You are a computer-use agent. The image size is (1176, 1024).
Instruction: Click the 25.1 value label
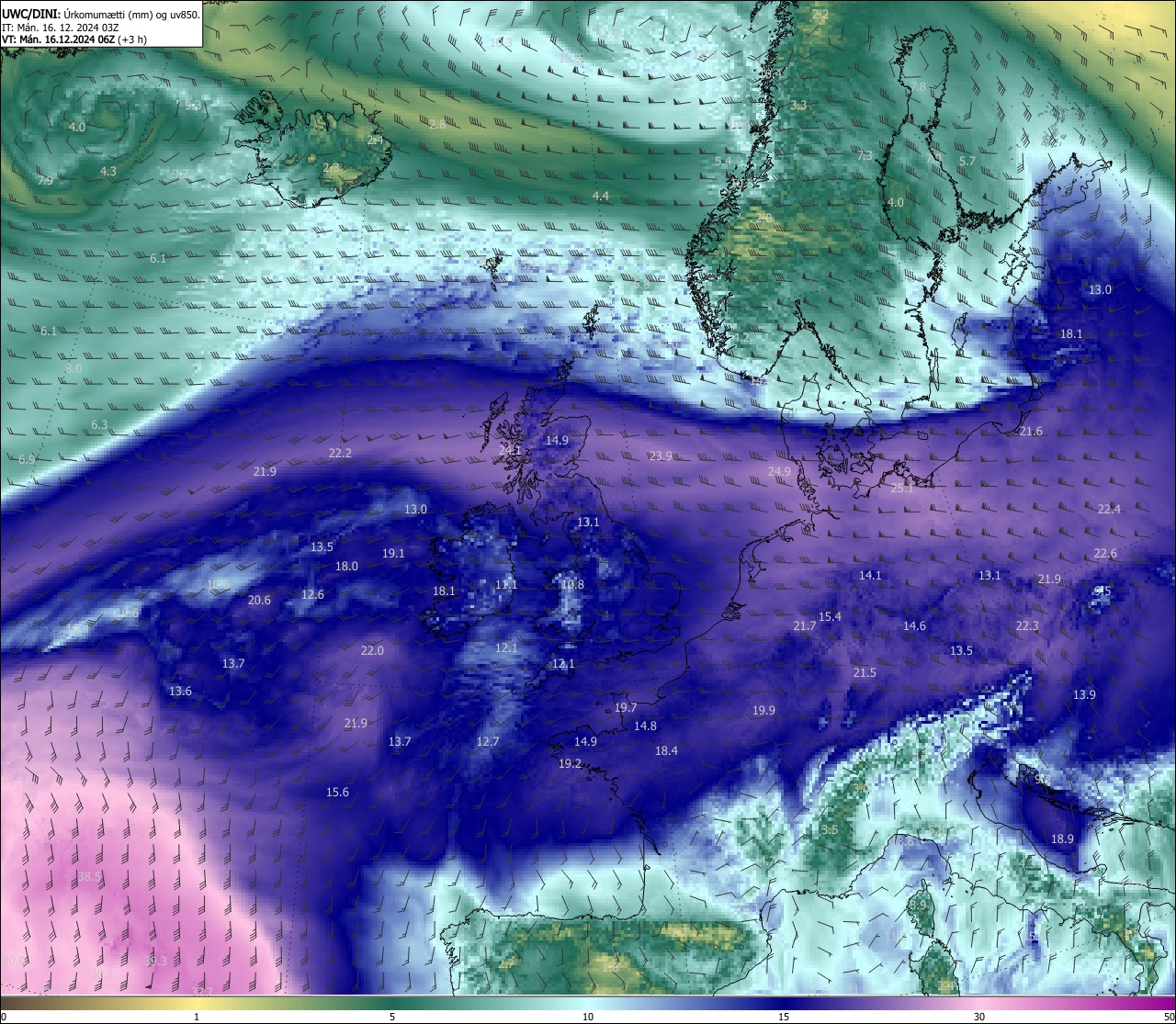point(902,488)
